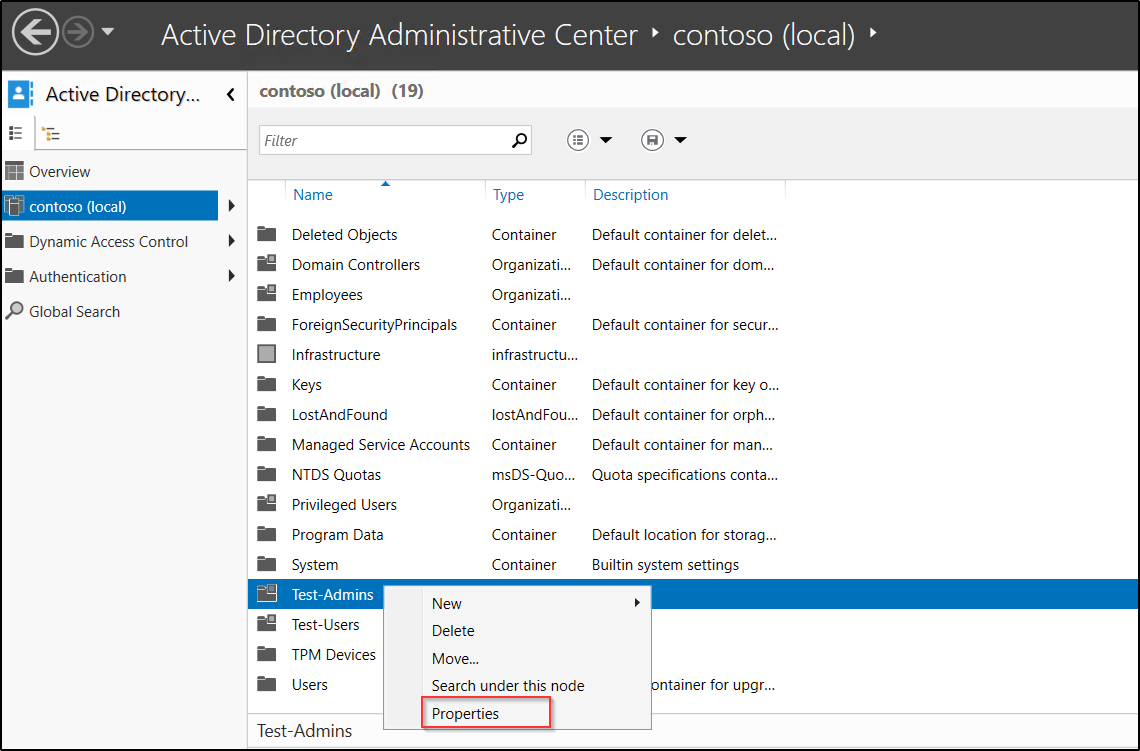
Task: Switch to list view icon in navigation pane
Action: pyautogui.click(x=16, y=133)
